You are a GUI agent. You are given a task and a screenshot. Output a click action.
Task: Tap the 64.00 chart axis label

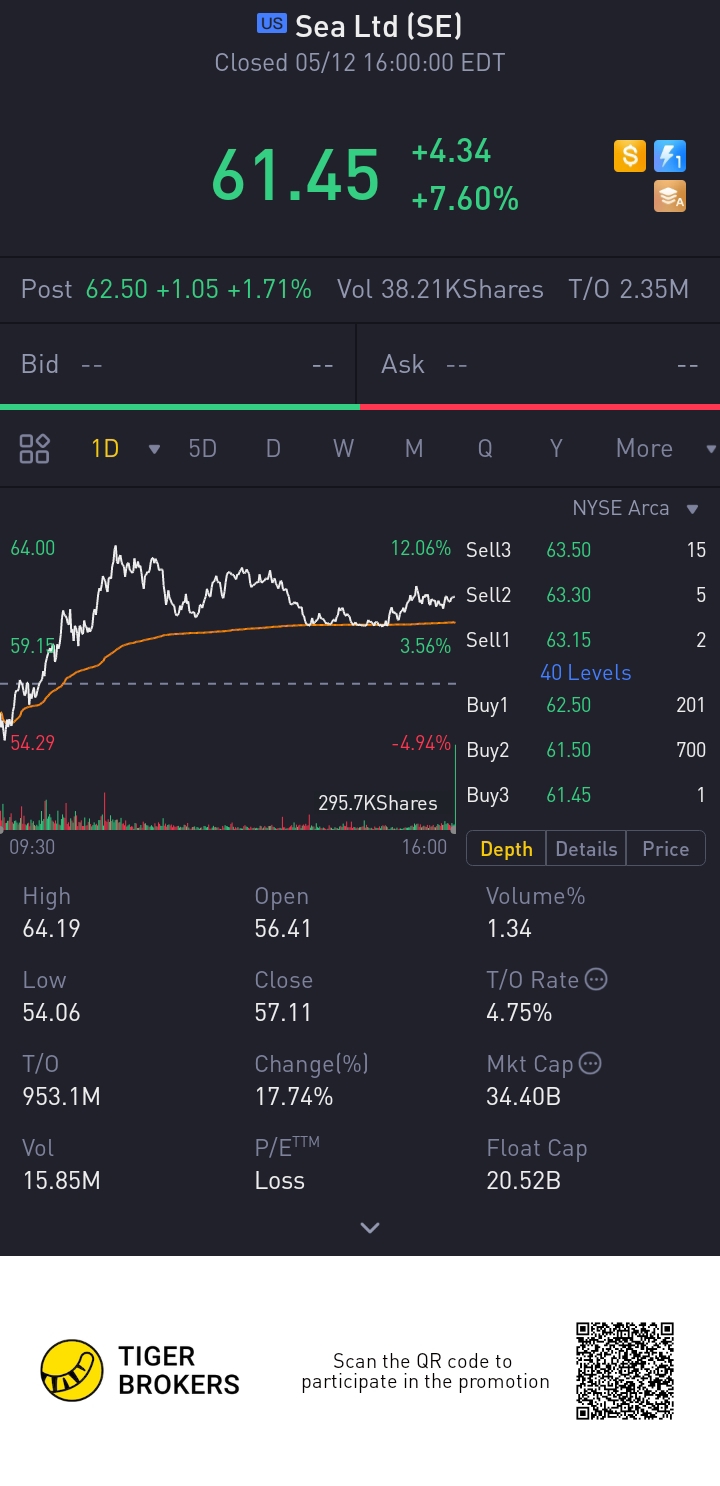33,548
